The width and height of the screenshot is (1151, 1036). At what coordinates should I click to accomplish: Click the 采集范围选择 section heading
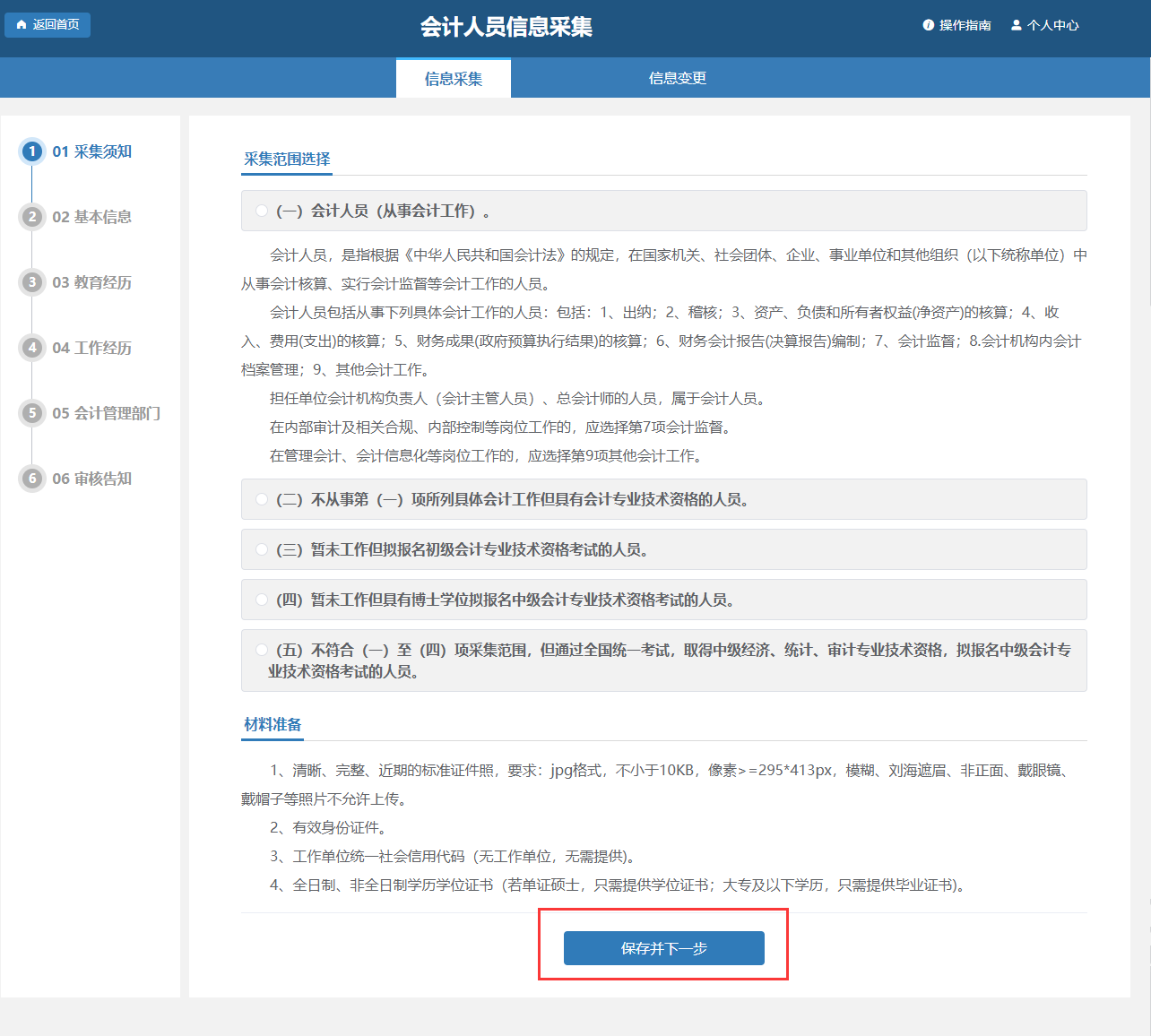click(287, 159)
